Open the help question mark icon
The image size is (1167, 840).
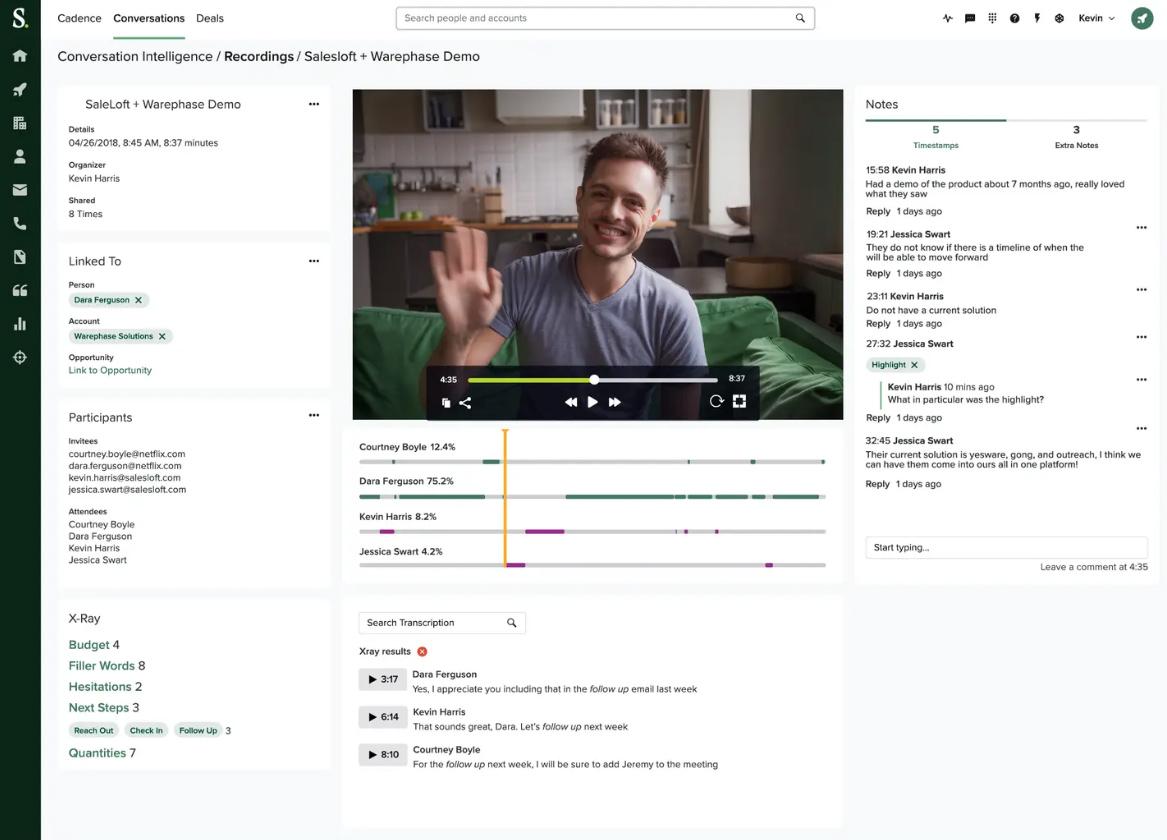pos(1014,18)
